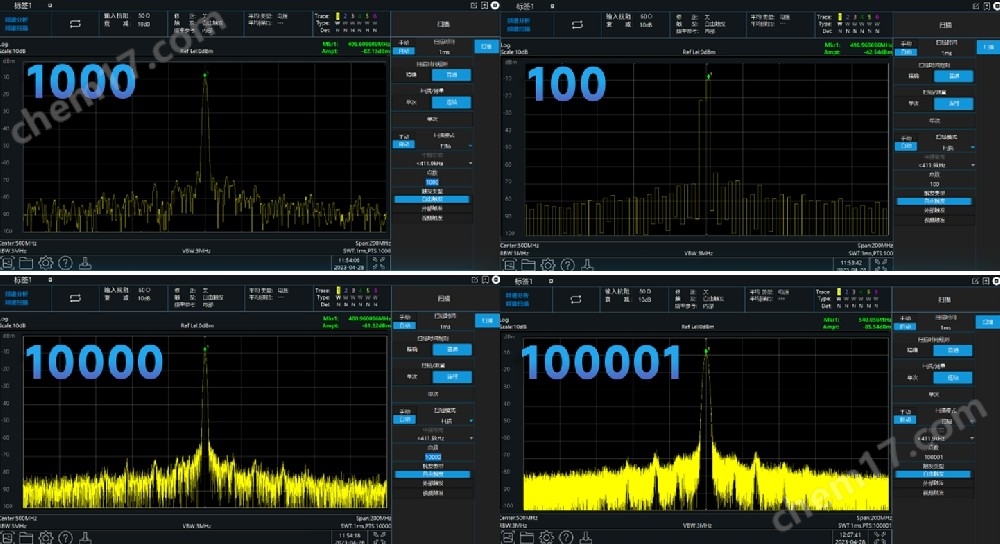This screenshot has width=1000, height=544.
Task: Select the 标签1 tab of the 100-point panel
Action: click(x=525, y=6)
